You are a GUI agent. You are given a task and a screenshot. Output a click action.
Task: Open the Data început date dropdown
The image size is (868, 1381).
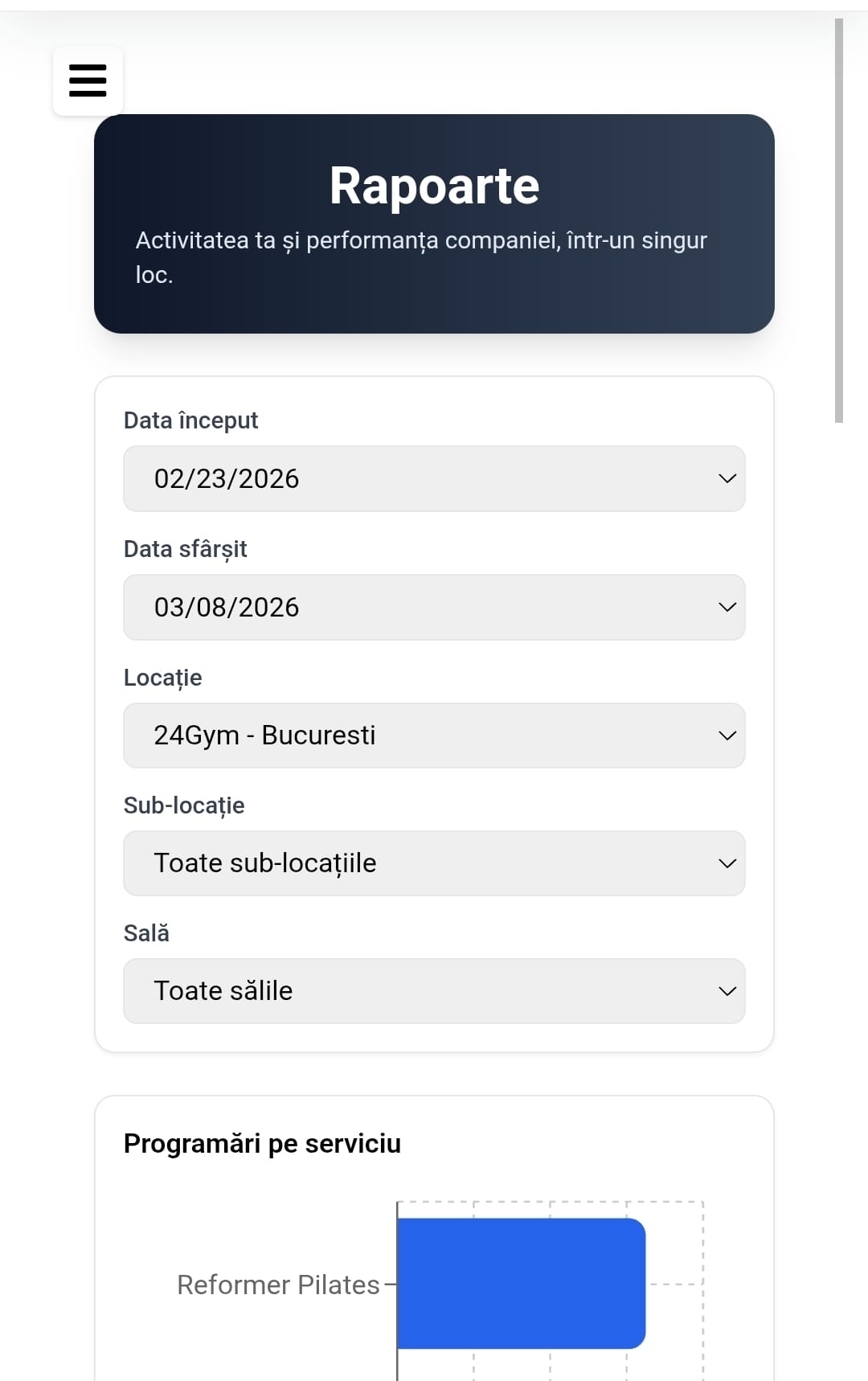434,478
